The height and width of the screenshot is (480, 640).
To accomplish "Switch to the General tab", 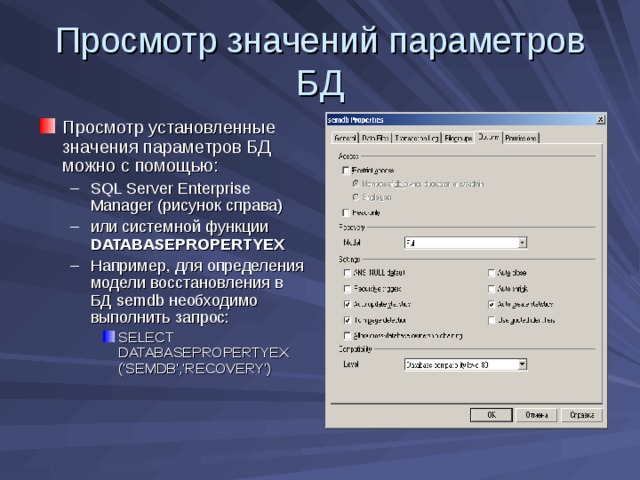I will point(345,138).
